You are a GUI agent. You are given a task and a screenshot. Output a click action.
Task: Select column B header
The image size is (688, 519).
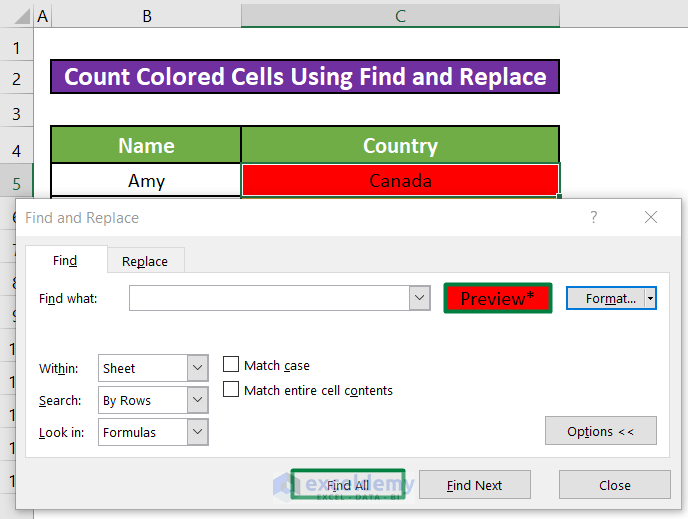click(x=147, y=16)
